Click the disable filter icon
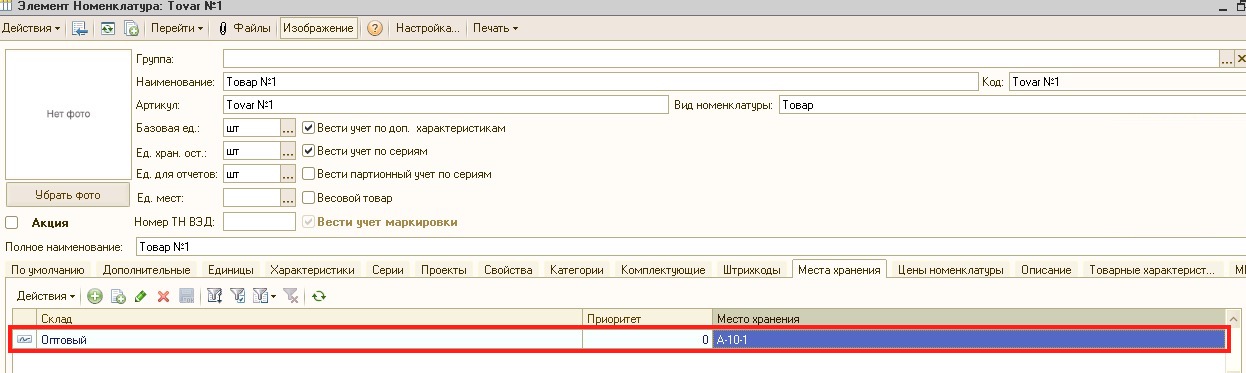The width and height of the screenshot is (1246, 373). click(x=291, y=296)
